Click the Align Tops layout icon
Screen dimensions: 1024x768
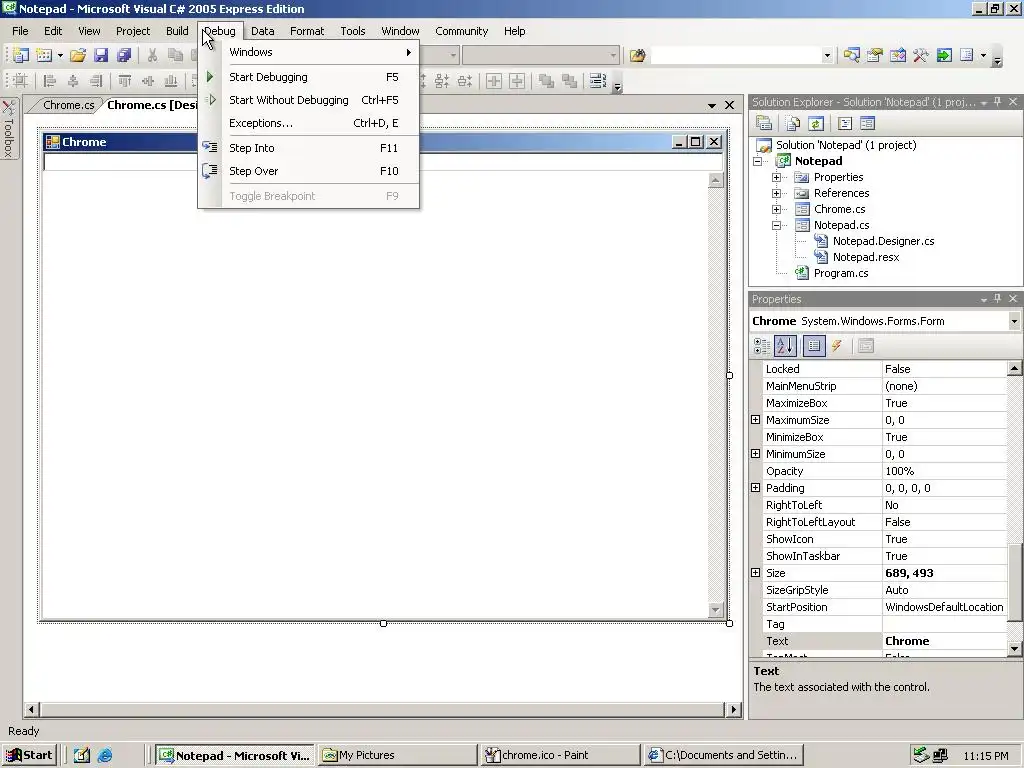(x=125, y=81)
